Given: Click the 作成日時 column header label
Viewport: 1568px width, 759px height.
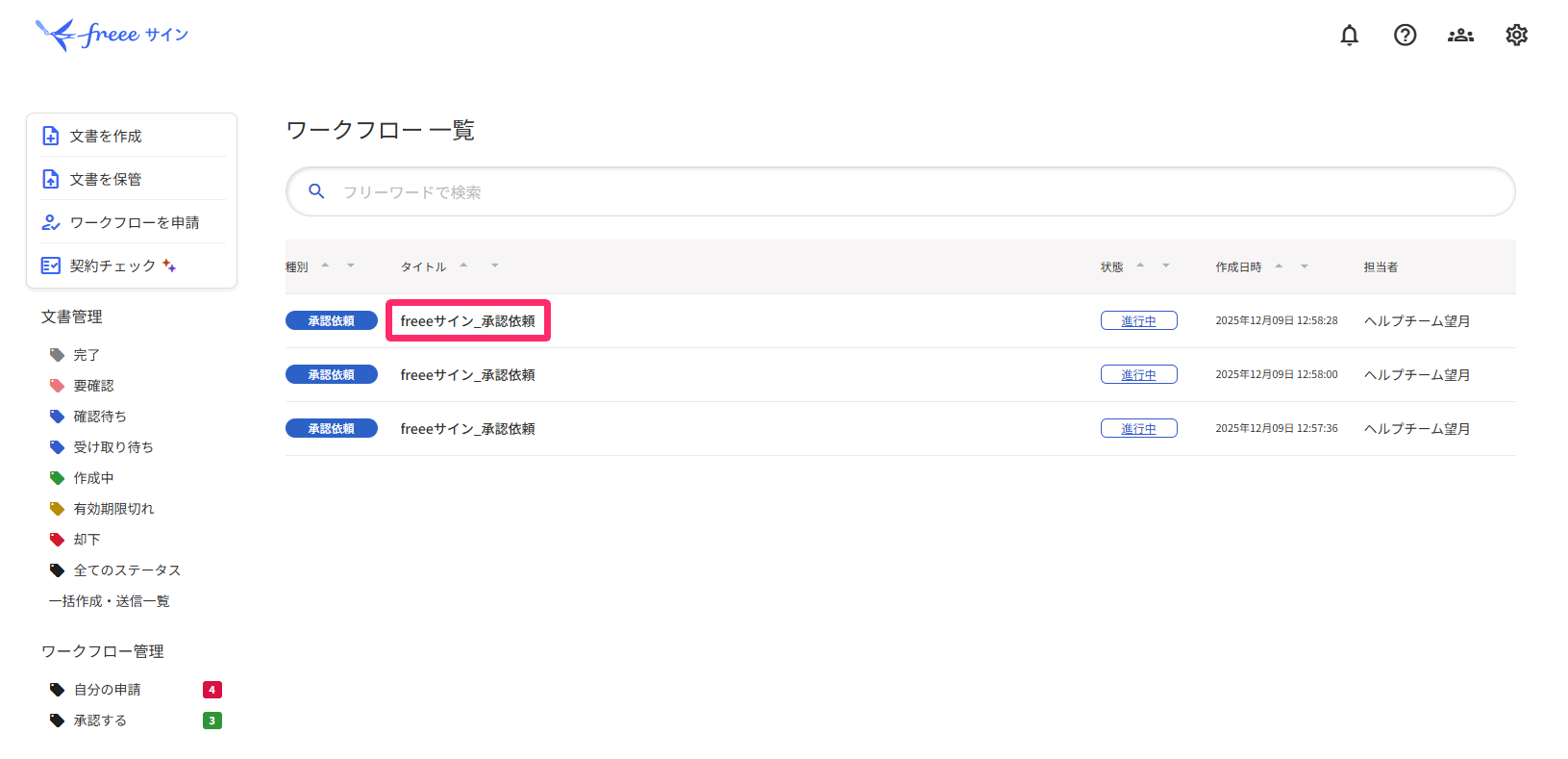Looking at the screenshot, I should point(1238,267).
